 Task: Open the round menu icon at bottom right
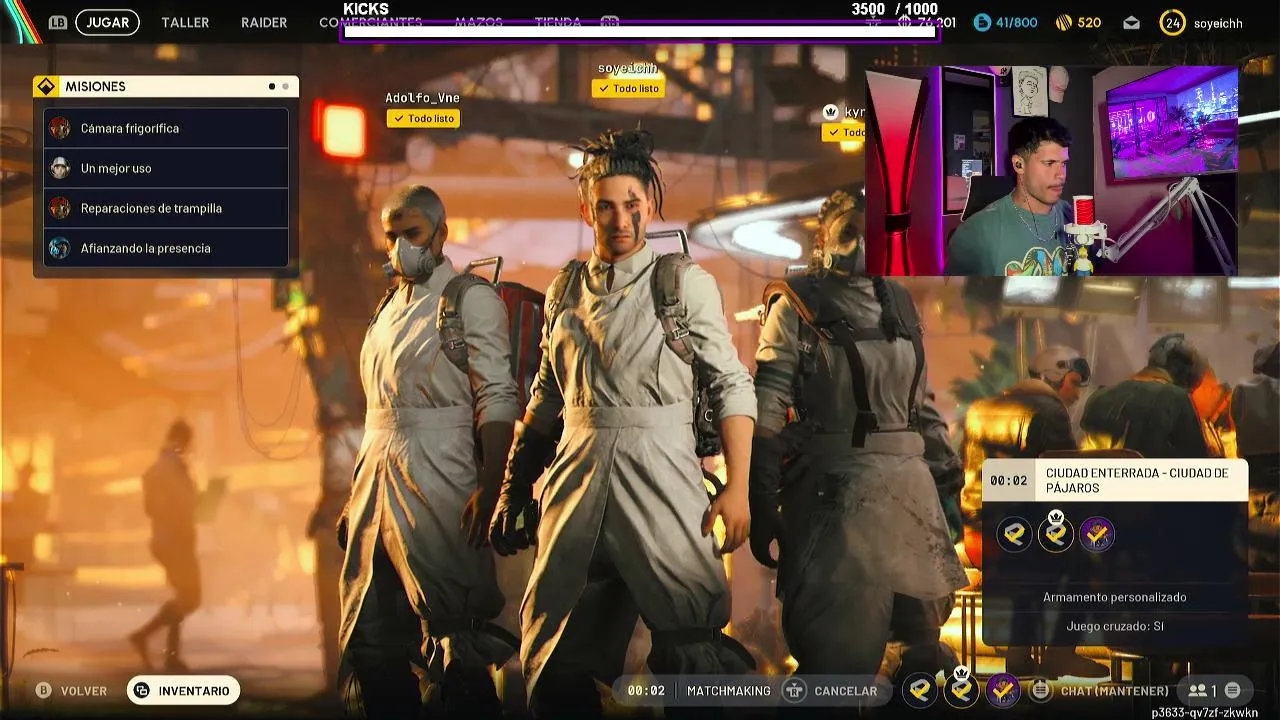tap(1232, 690)
